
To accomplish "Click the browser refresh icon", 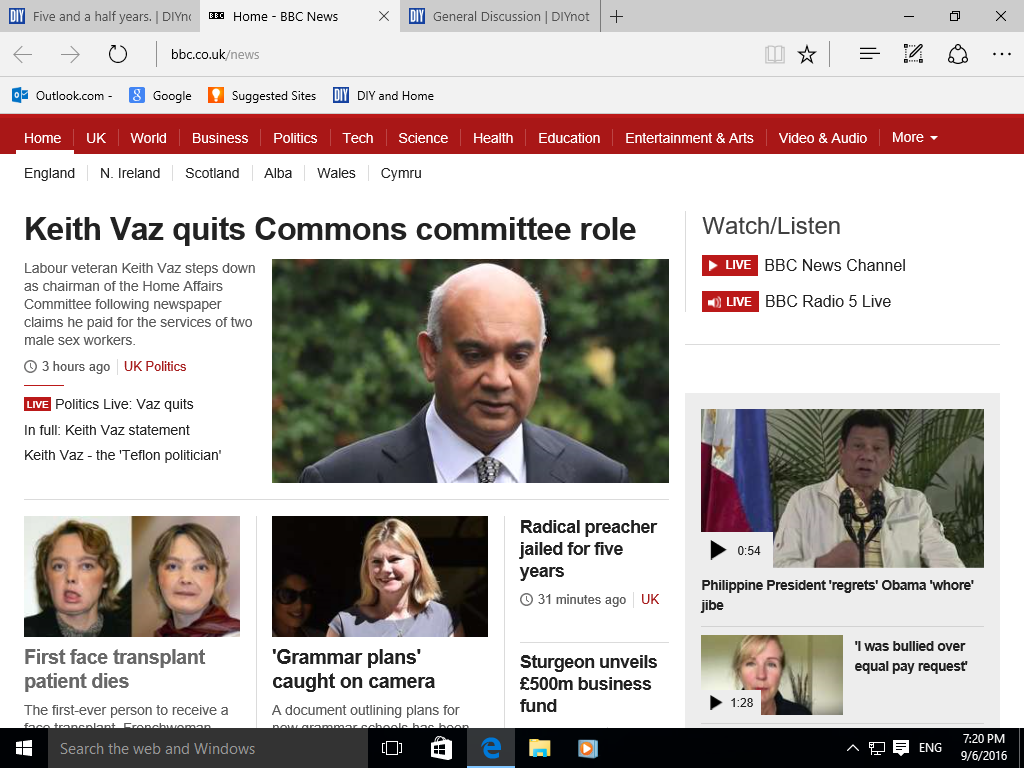I will click(118, 54).
